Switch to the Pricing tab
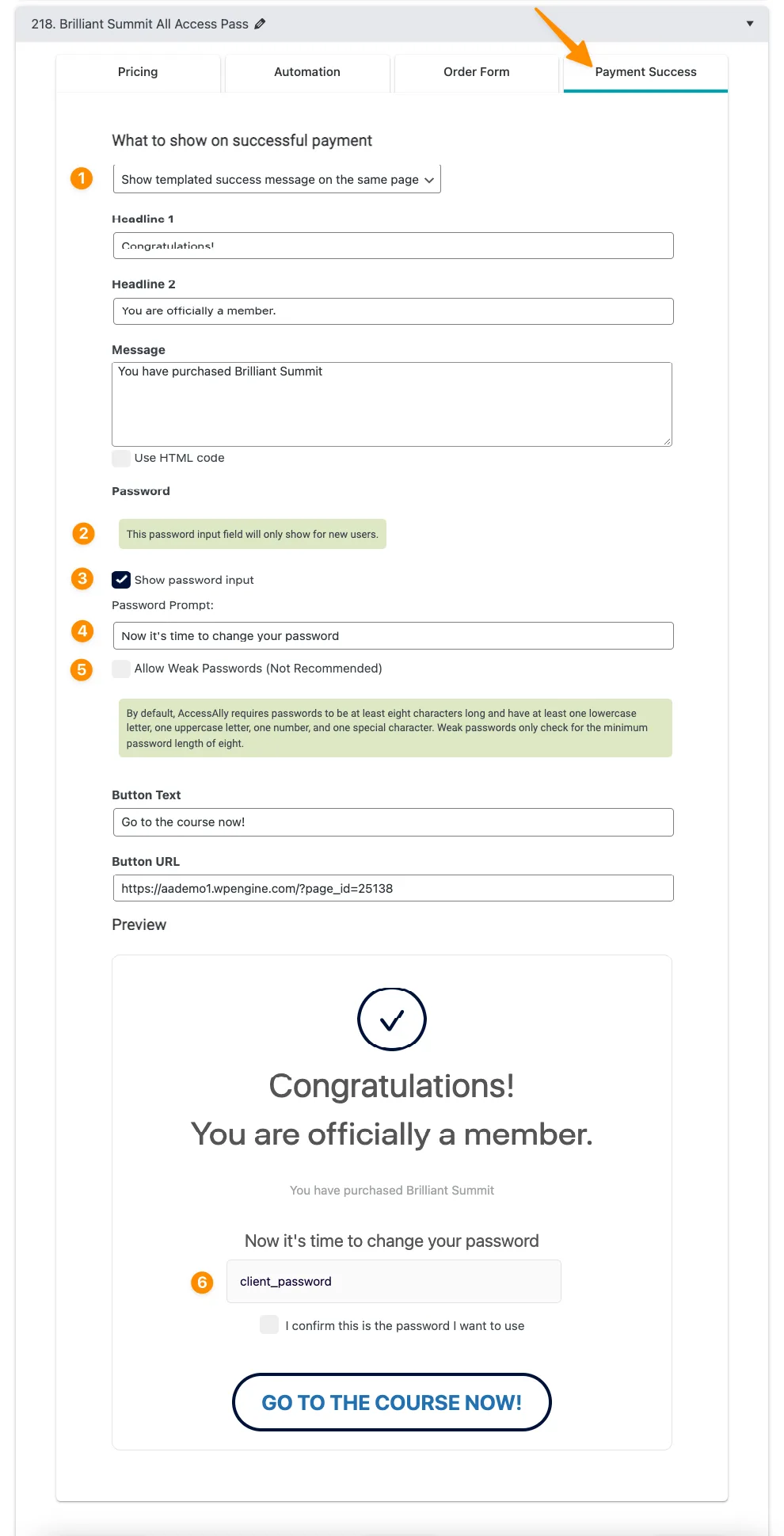This screenshot has height=1536, width=784. [x=138, y=72]
